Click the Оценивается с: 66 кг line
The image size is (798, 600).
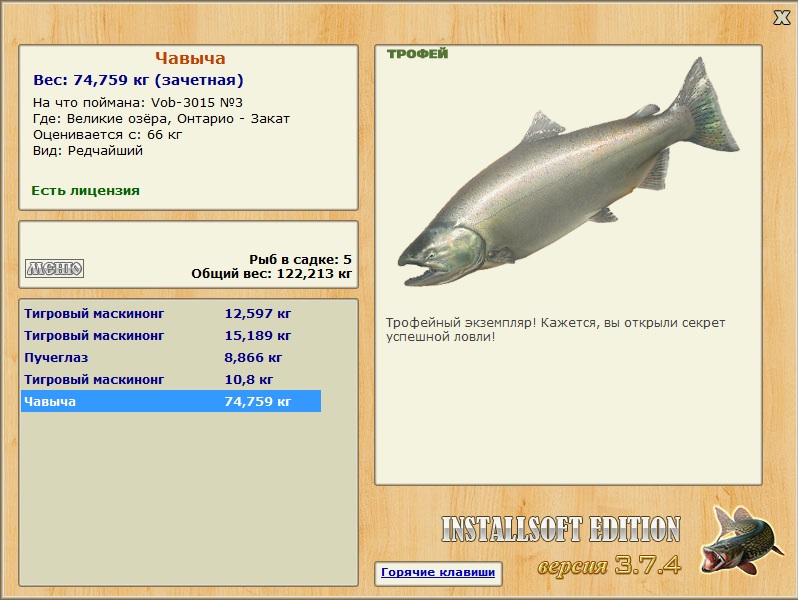coord(107,135)
